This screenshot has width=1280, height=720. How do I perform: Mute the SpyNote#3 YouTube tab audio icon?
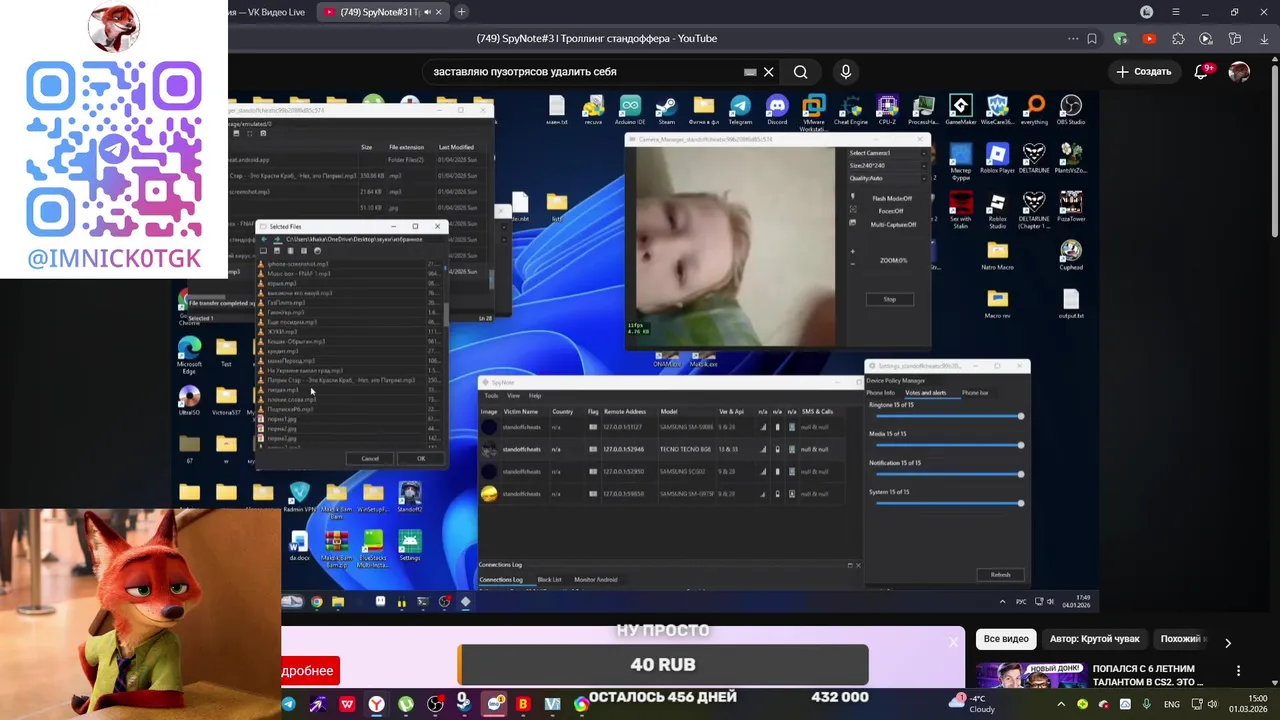pos(427,12)
